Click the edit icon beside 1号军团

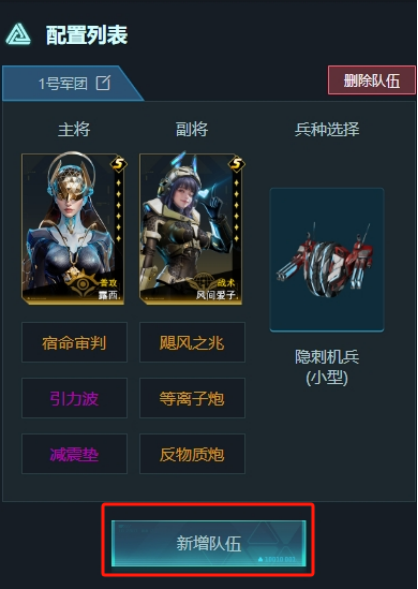(103, 83)
